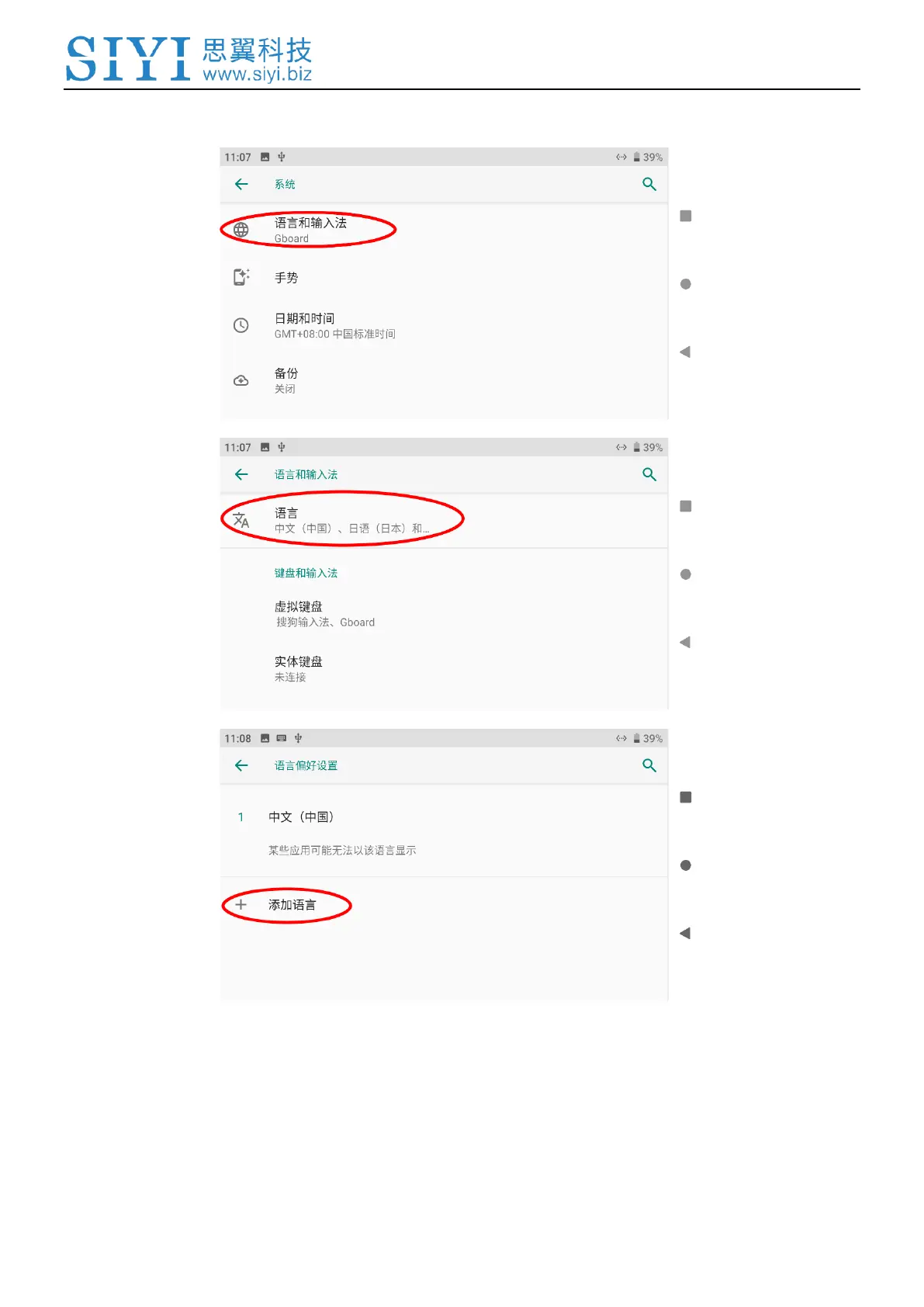924x1307 pixels.
Task: Go back from 语言偏好设置 screen
Action: coord(241,765)
